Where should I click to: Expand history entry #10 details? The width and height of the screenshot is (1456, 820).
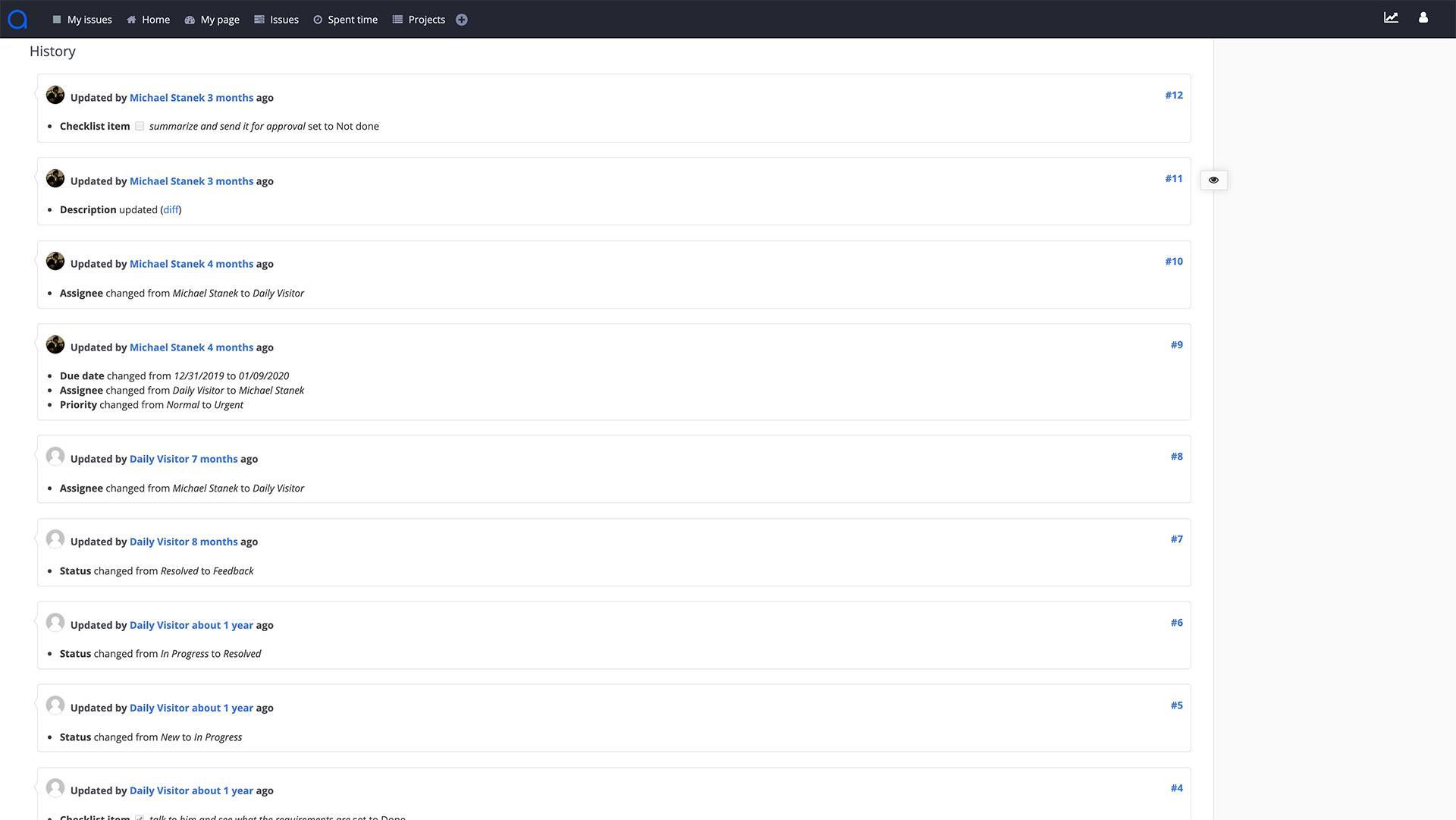[x=1174, y=261]
